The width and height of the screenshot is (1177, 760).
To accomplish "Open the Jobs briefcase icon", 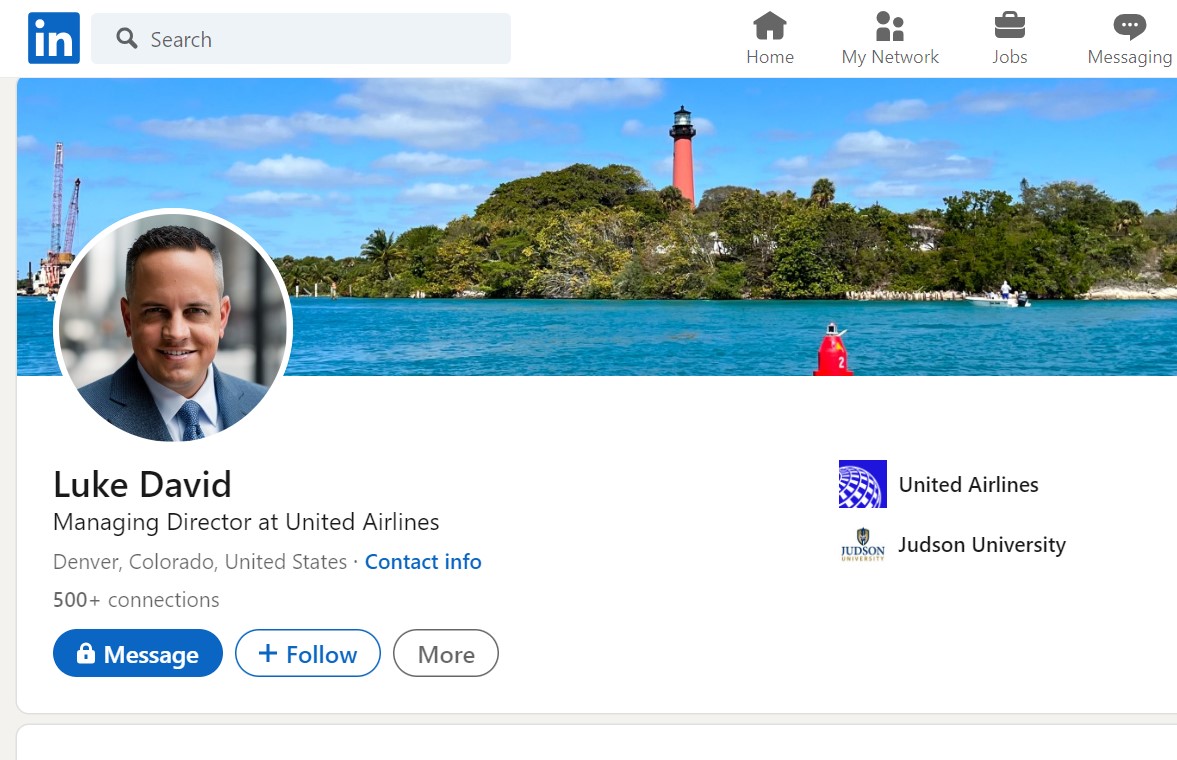I will tap(1009, 25).
